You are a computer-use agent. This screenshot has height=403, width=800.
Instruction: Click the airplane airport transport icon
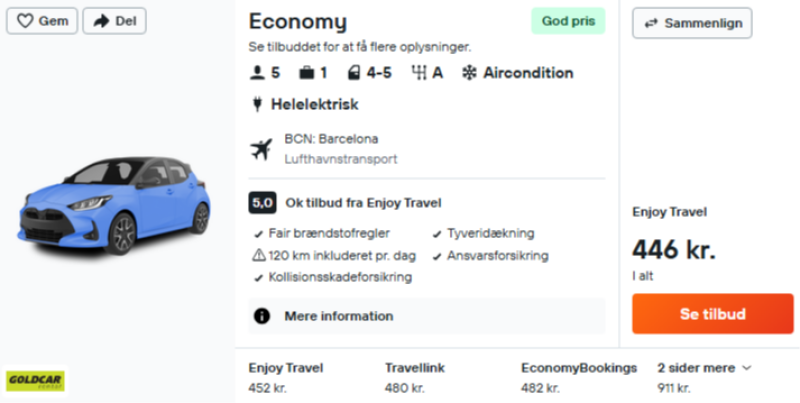click(x=261, y=149)
